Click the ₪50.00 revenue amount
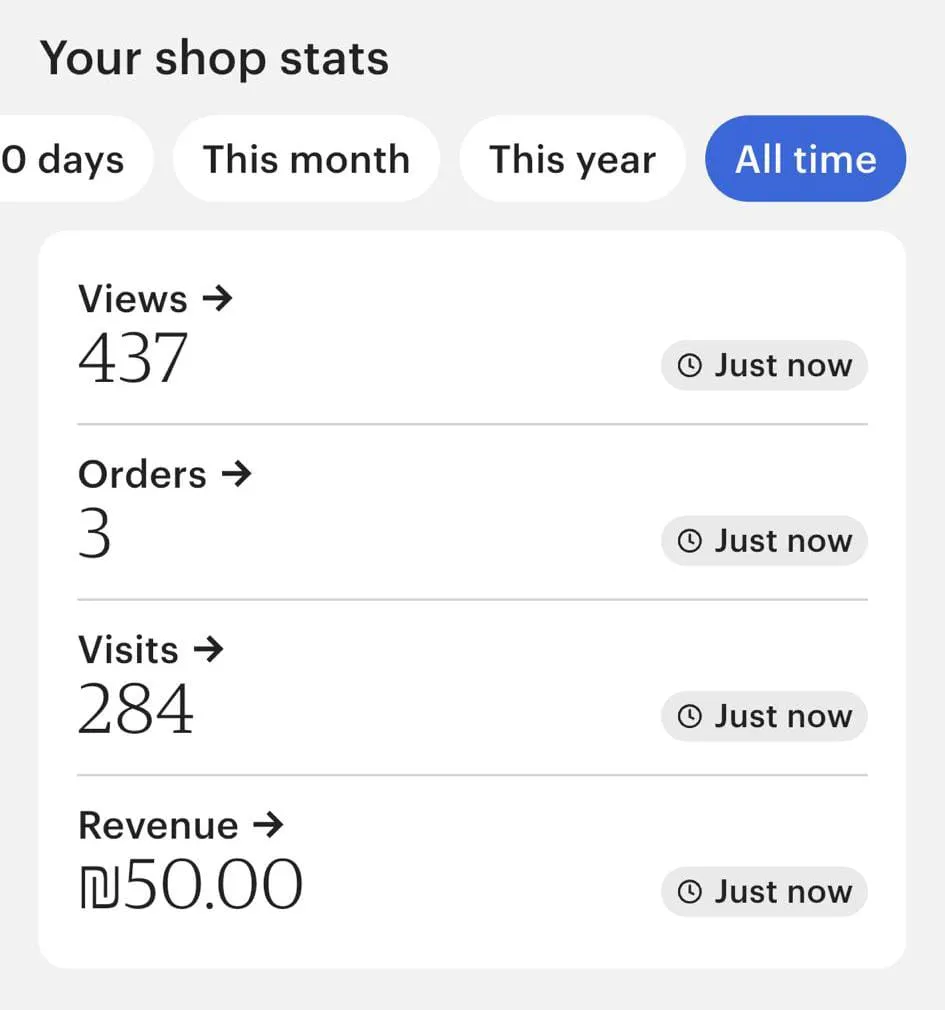The image size is (945, 1010). (x=191, y=885)
